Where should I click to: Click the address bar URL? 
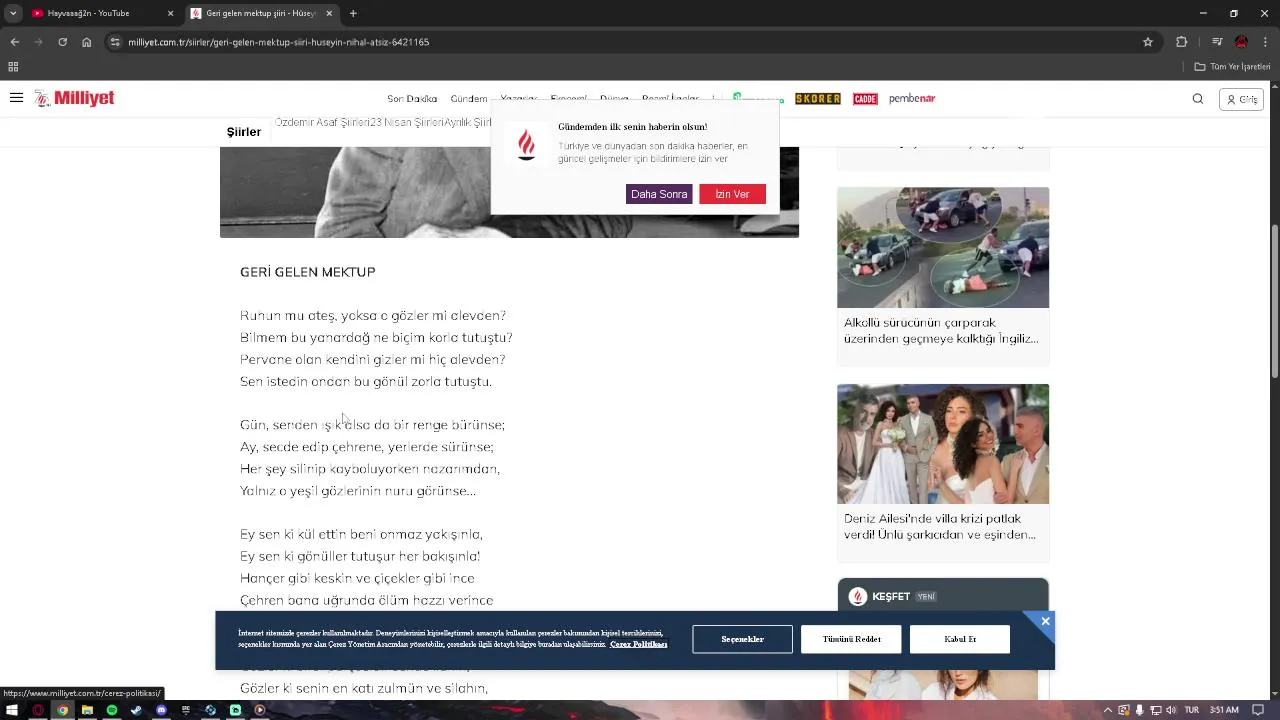(x=279, y=42)
